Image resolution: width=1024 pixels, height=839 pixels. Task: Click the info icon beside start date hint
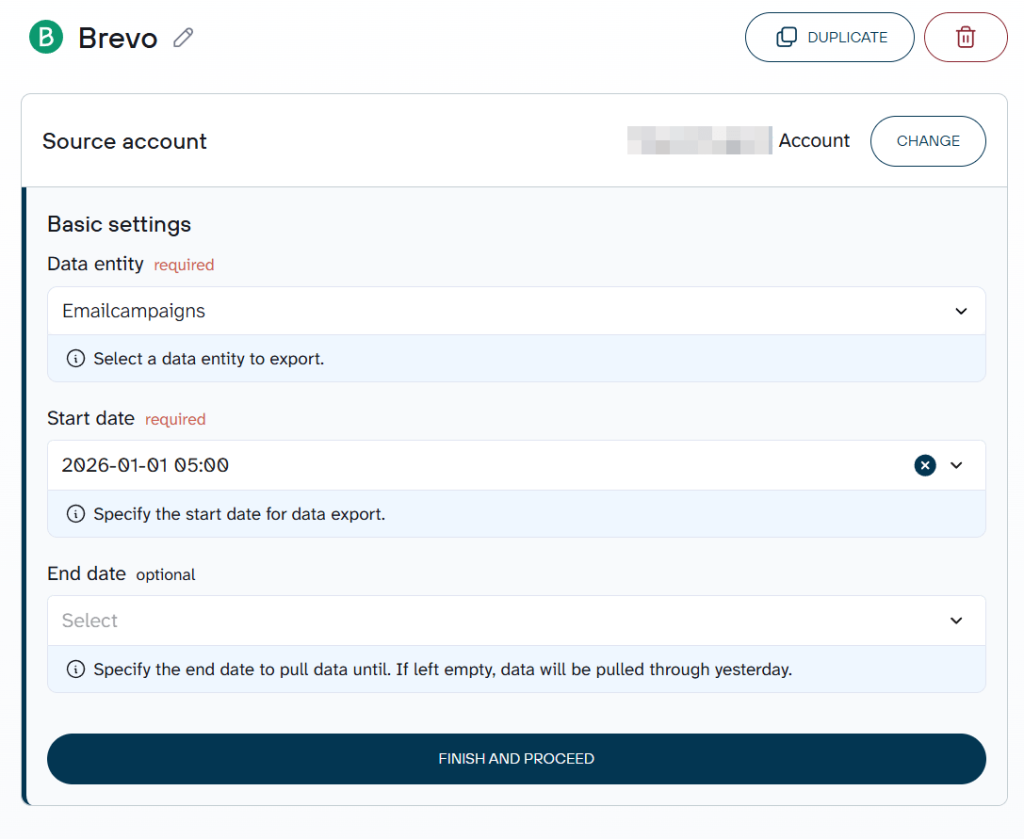[x=75, y=514]
